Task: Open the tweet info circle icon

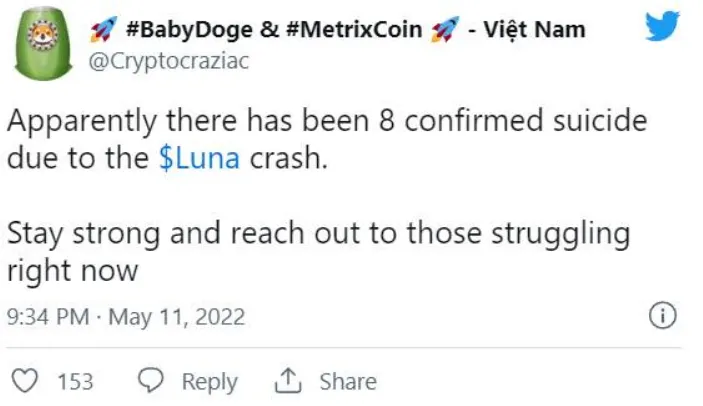Action: point(661,317)
